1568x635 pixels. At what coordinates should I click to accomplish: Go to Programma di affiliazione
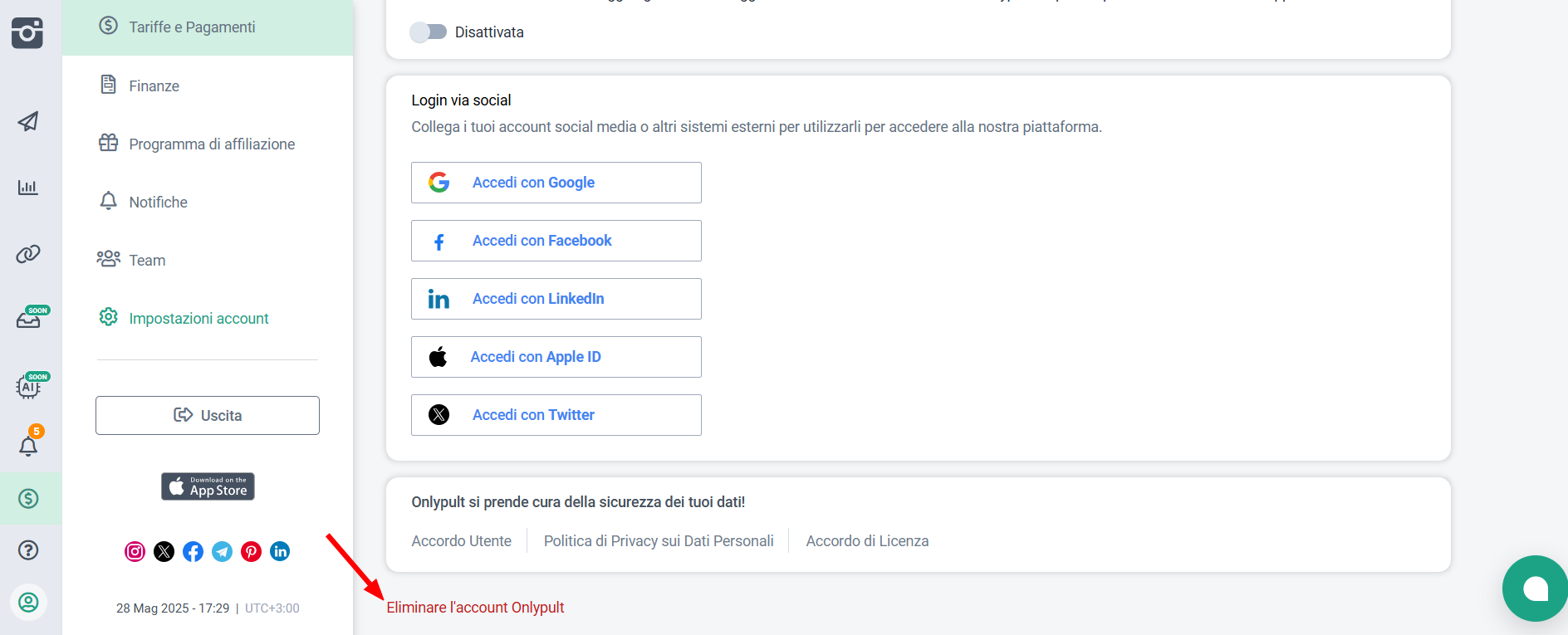tap(212, 144)
